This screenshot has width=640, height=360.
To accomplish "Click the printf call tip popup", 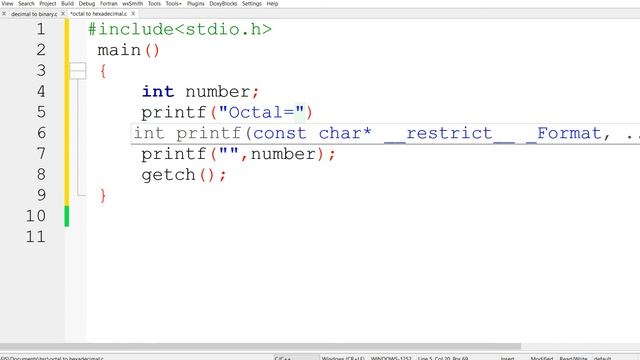I will click(386, 133).
